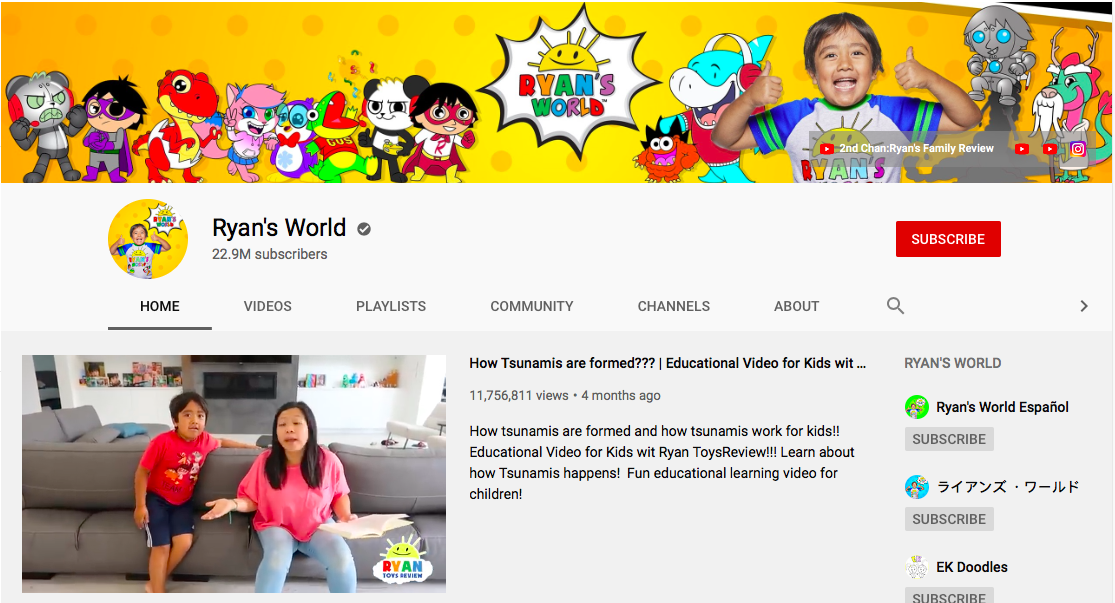This screenshot has height=603, width=1115.
Task: Show more tabs with the right chevron arrow
Action: [1084, 306]
